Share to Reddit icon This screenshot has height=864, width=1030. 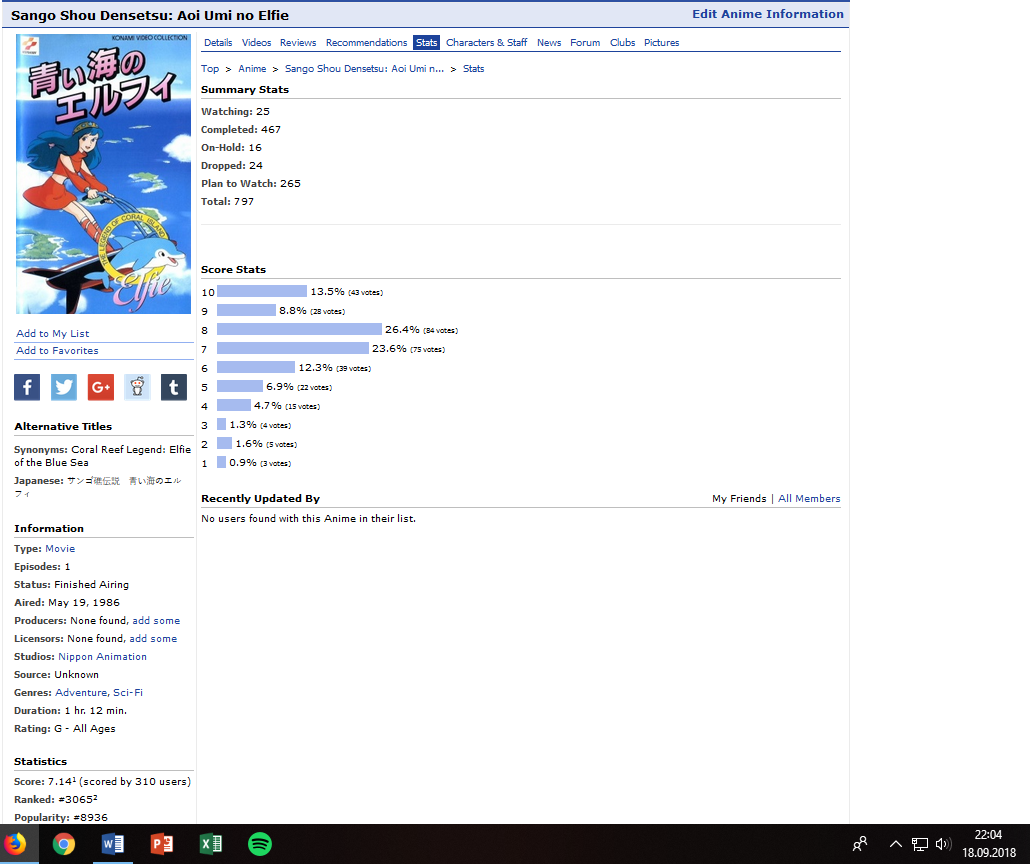pyautogui.click(x=137, y=387)
